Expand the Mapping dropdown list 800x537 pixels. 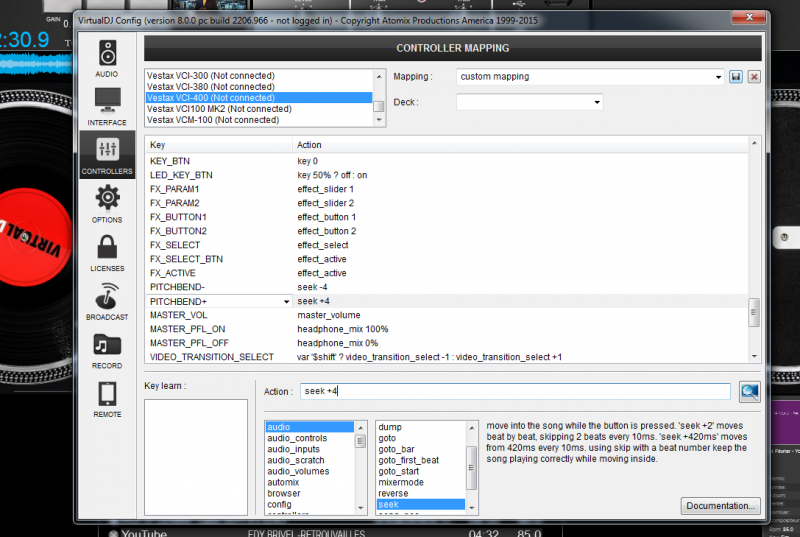click(x=719, y=77)
